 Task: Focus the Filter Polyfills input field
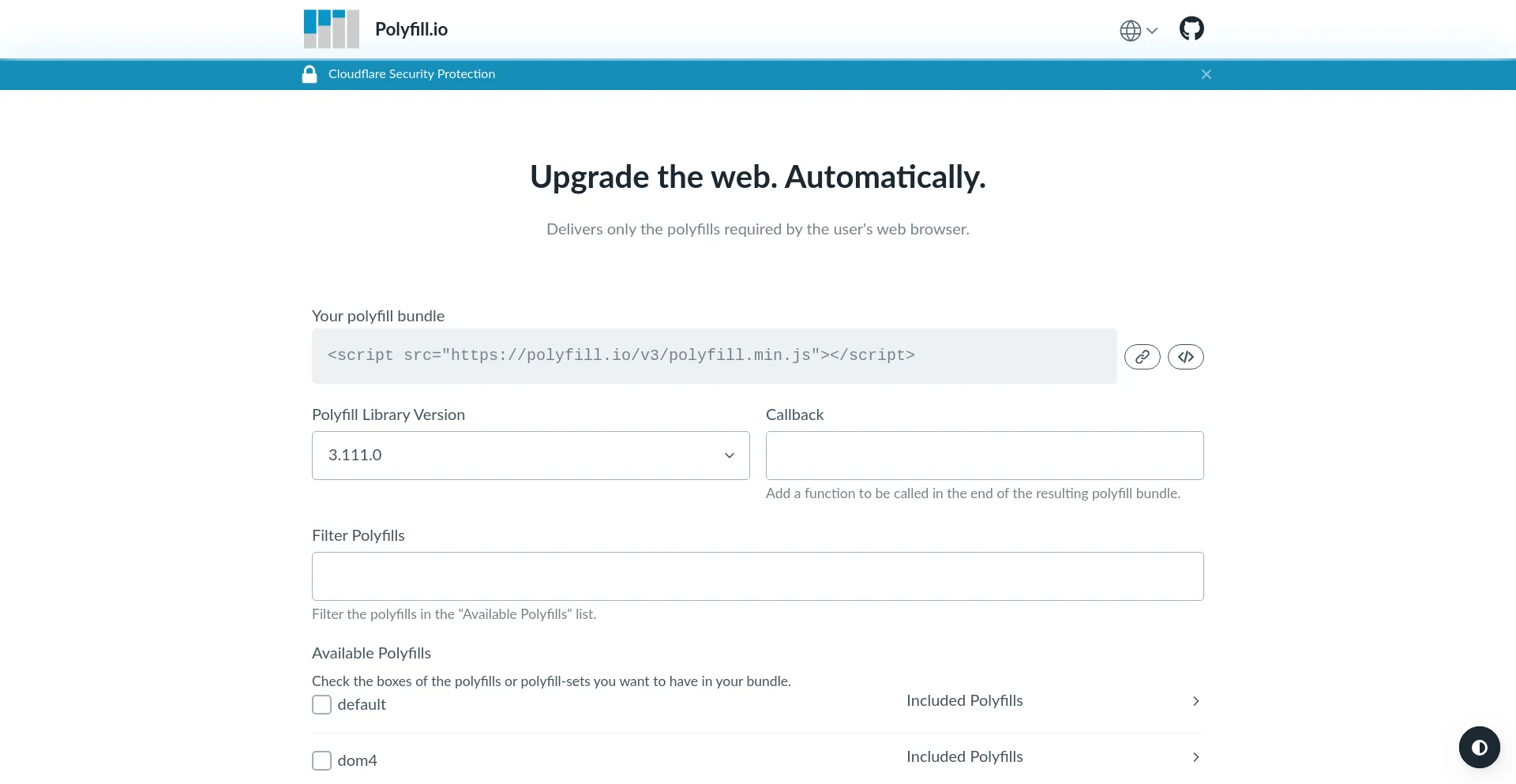pos(758,576)
